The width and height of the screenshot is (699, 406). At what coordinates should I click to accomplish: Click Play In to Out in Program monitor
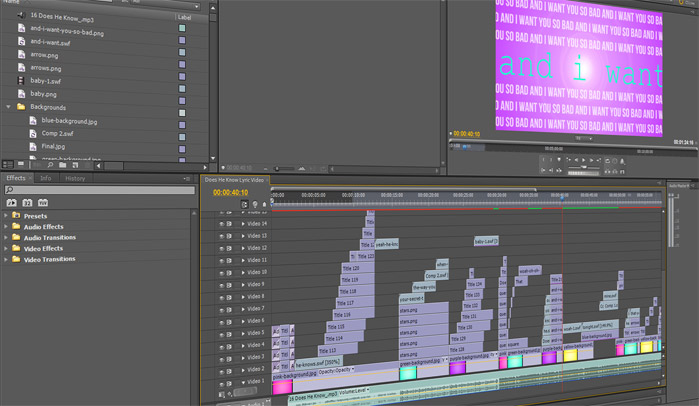559,170
